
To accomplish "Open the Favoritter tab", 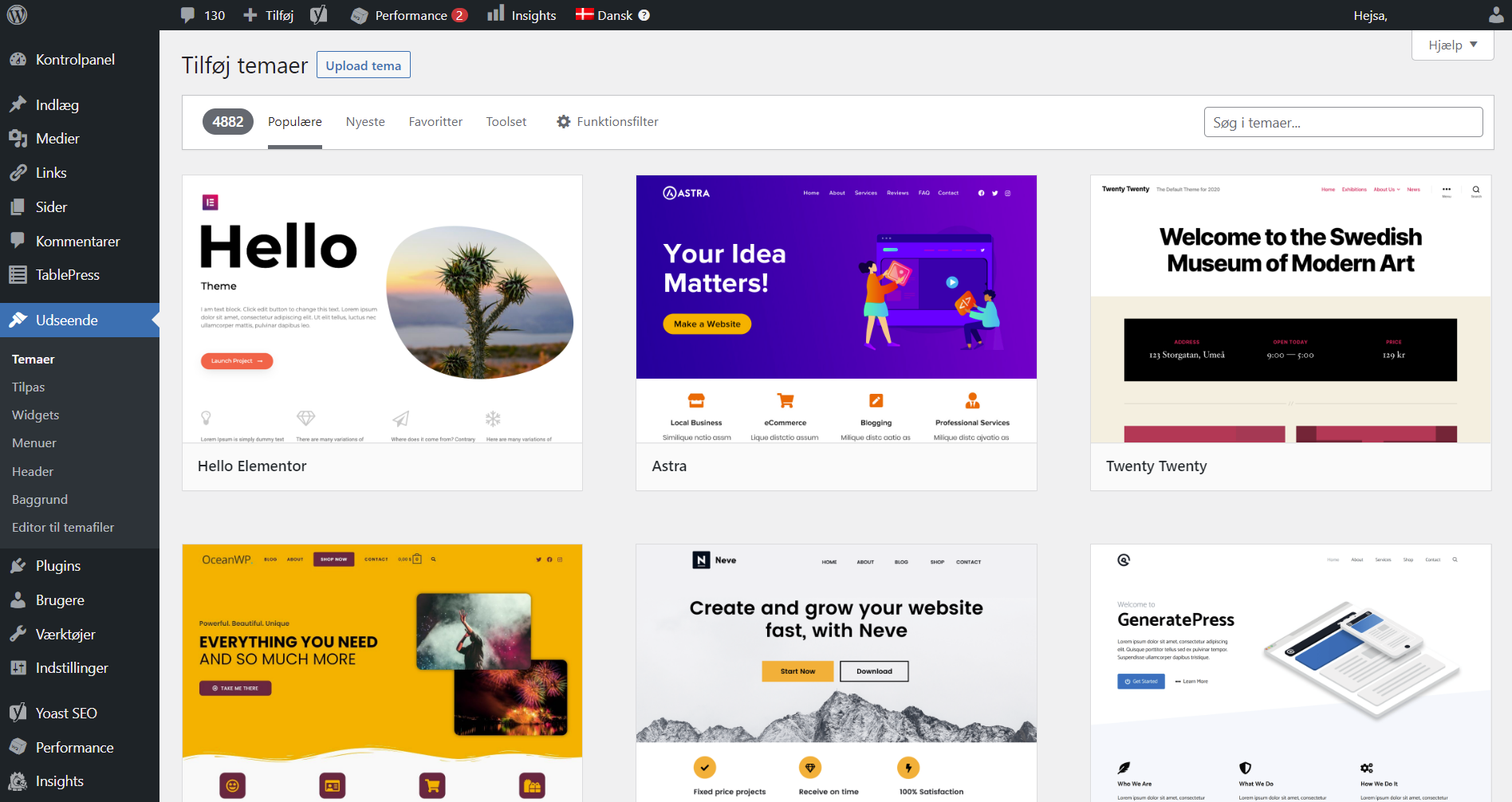I will [435, 122].
